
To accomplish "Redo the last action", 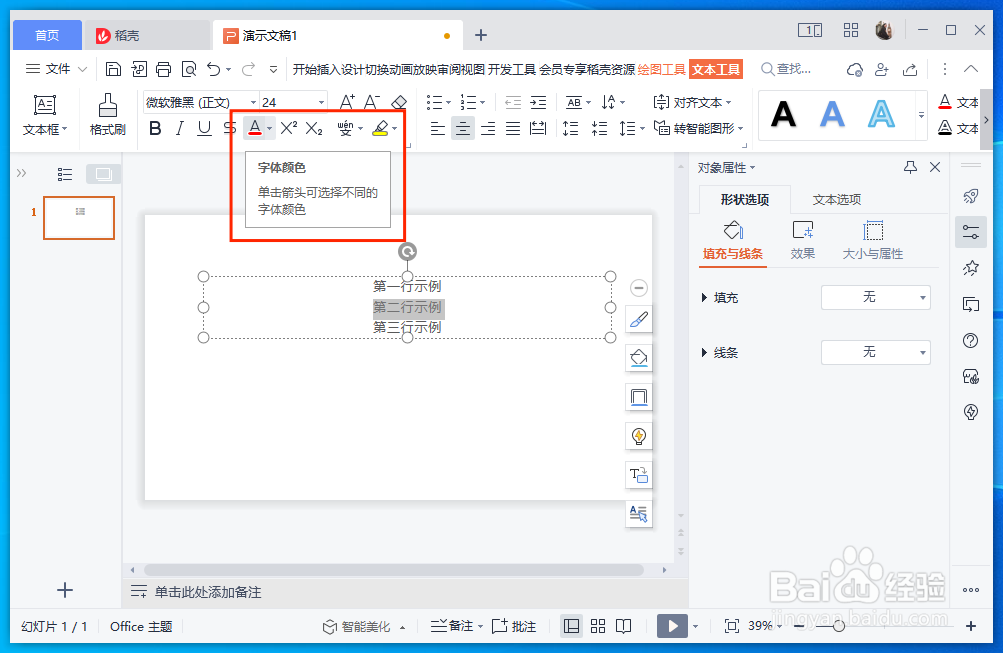I will tap(248, 69).
